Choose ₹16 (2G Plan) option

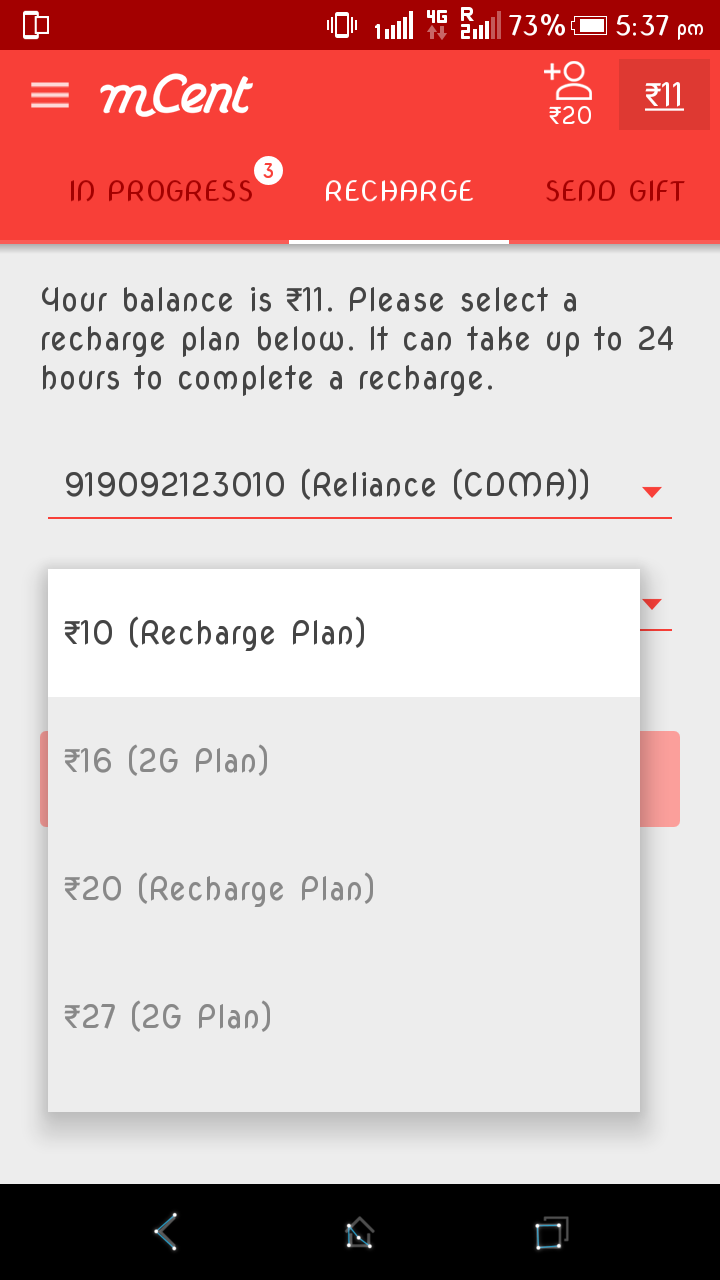coord(343,761)
